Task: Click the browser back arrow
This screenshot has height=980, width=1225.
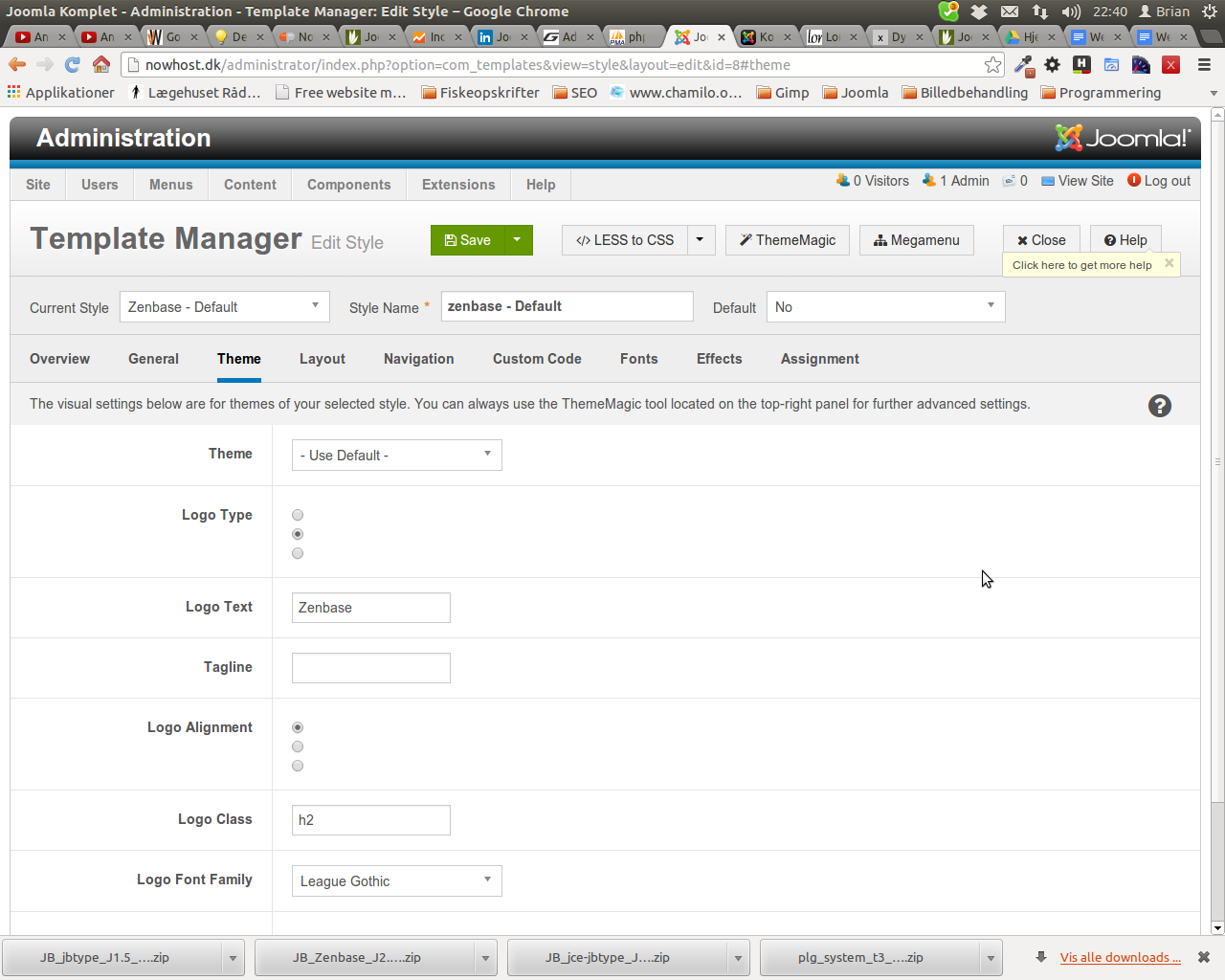Action: click(17, 64)
